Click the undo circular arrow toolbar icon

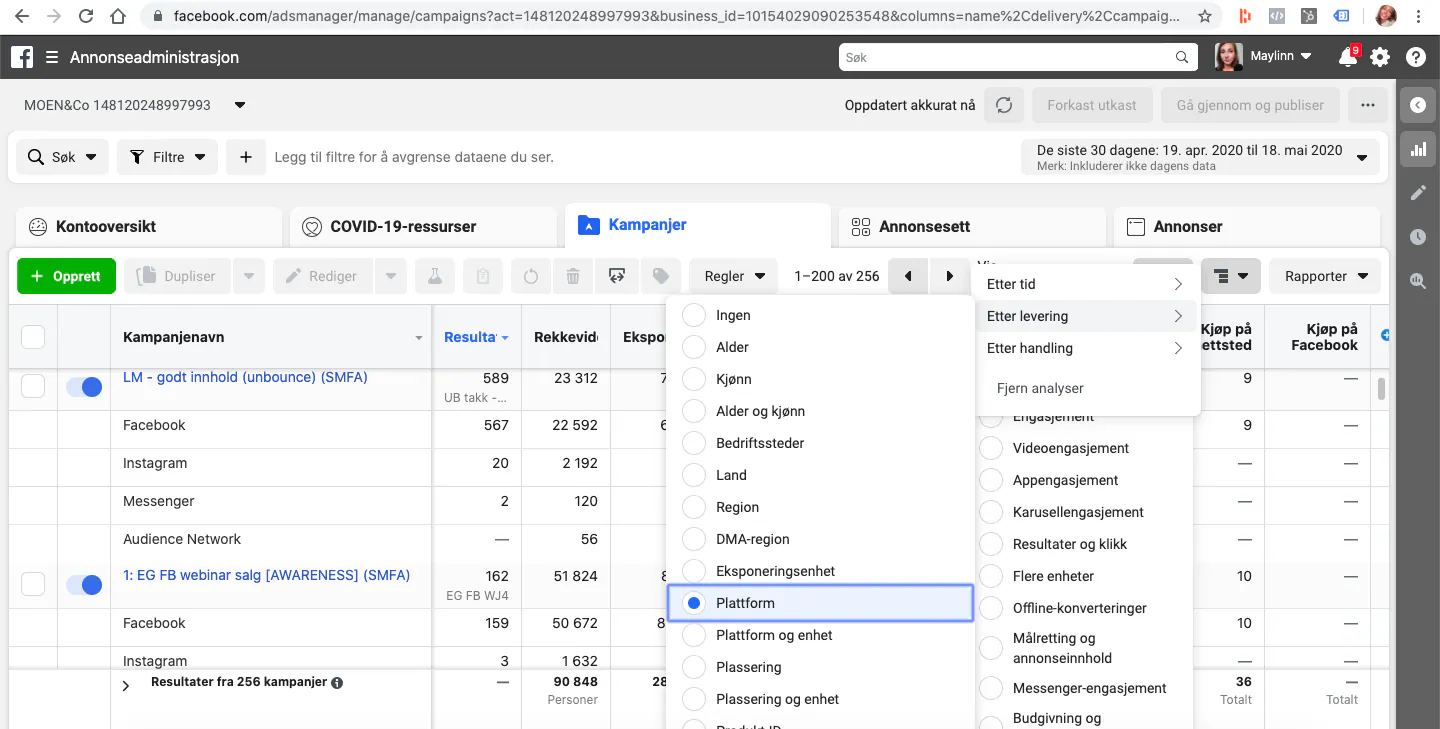[531, 276]
